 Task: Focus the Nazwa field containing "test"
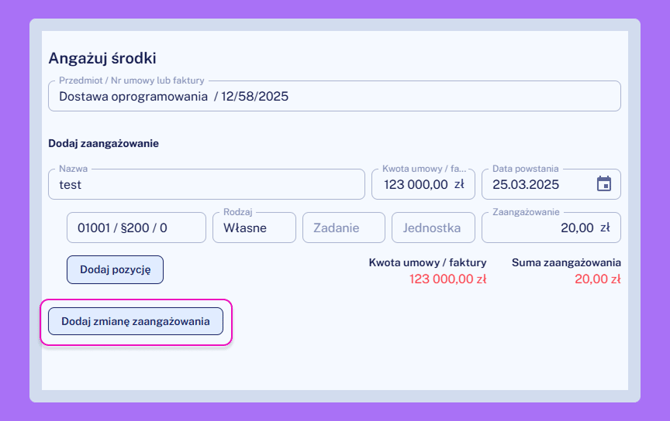tap(206, 185)
